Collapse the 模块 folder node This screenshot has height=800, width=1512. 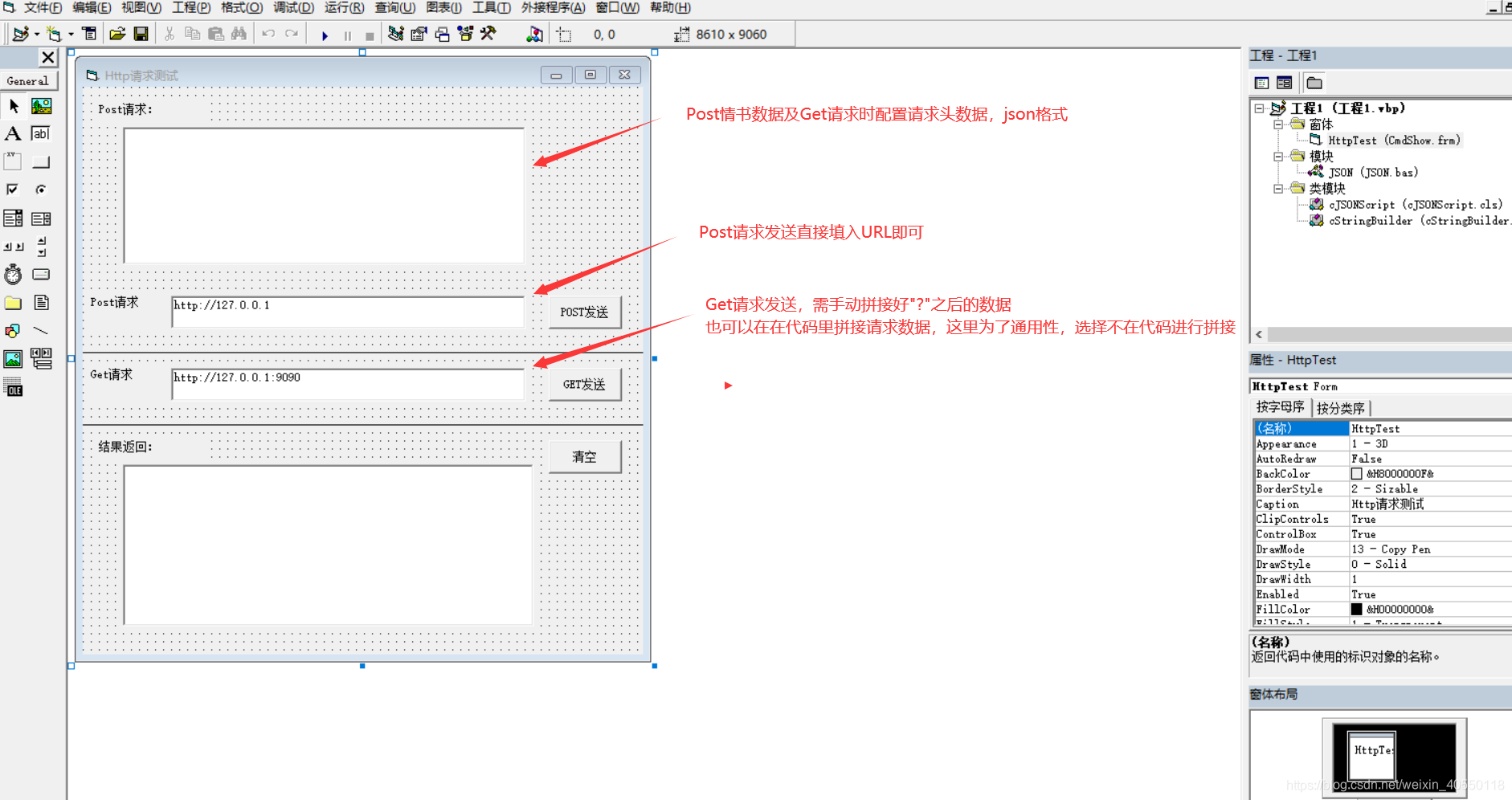click(x=1277, y=157)
